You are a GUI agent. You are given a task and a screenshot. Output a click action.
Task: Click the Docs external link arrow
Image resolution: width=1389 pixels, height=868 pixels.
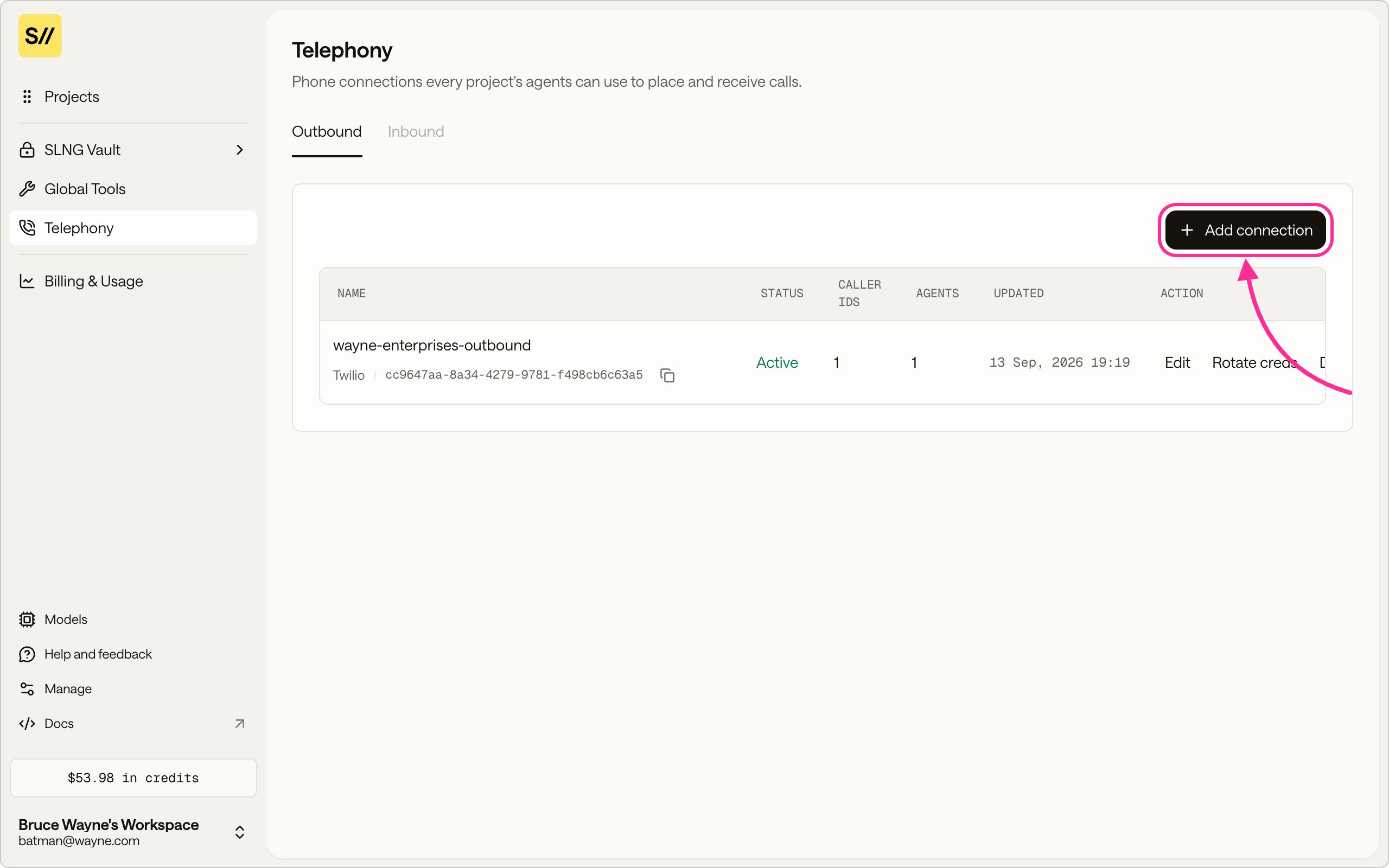(x=240, y=723)
